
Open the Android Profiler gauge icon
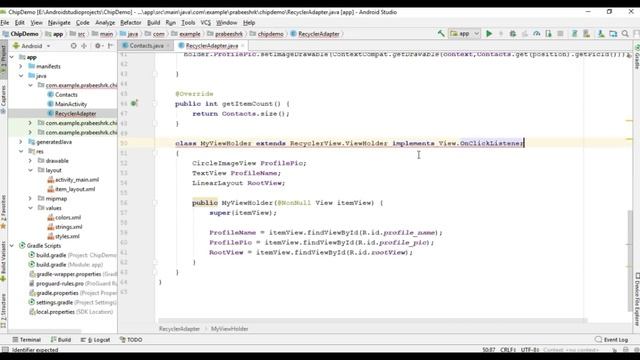[x=536, y=34]
